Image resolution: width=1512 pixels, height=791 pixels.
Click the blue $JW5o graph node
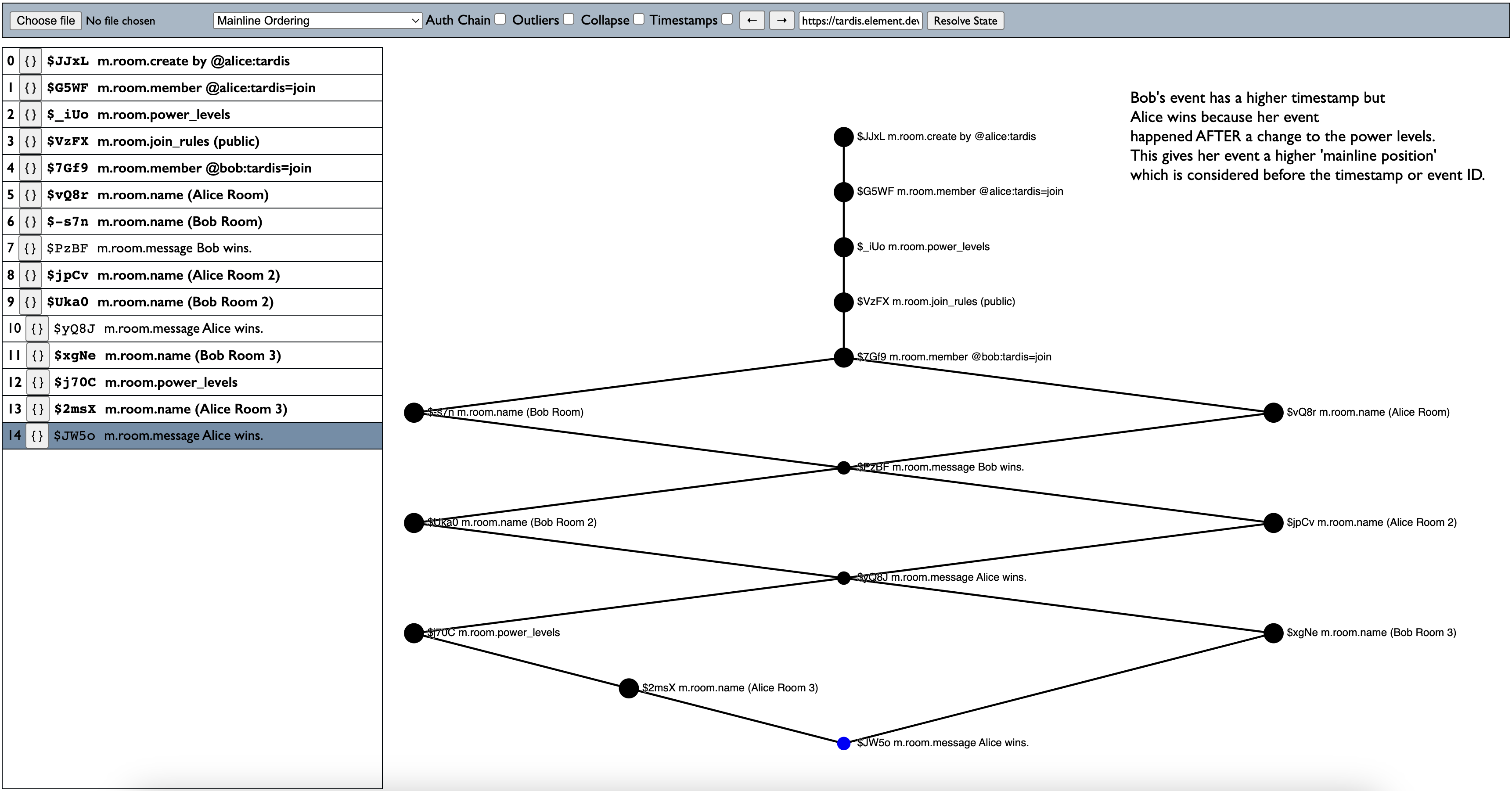(843, 743)
